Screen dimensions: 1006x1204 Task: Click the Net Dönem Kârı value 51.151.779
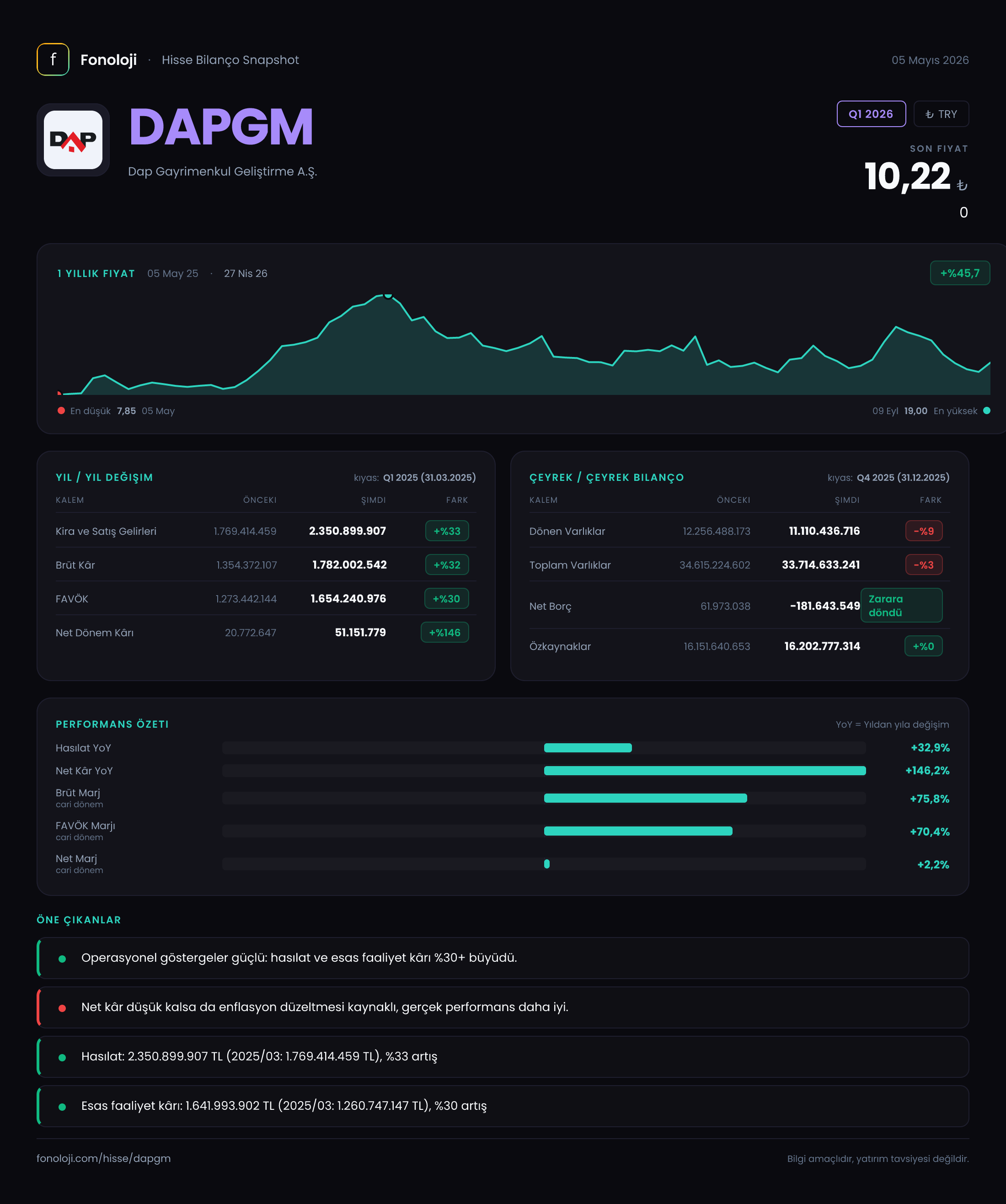360,632
